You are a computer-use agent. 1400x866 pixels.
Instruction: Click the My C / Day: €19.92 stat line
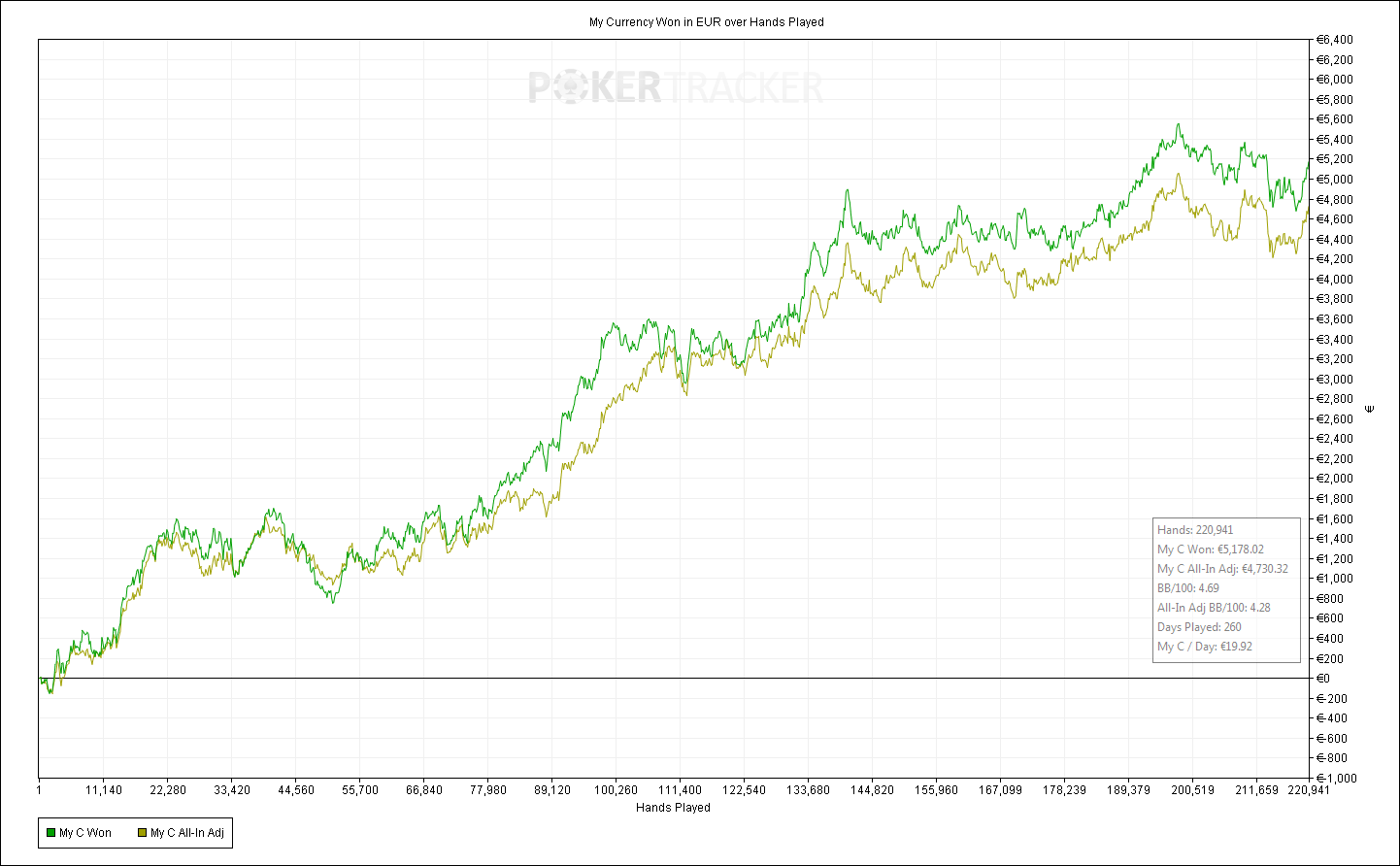click(x=1204, y=647)
